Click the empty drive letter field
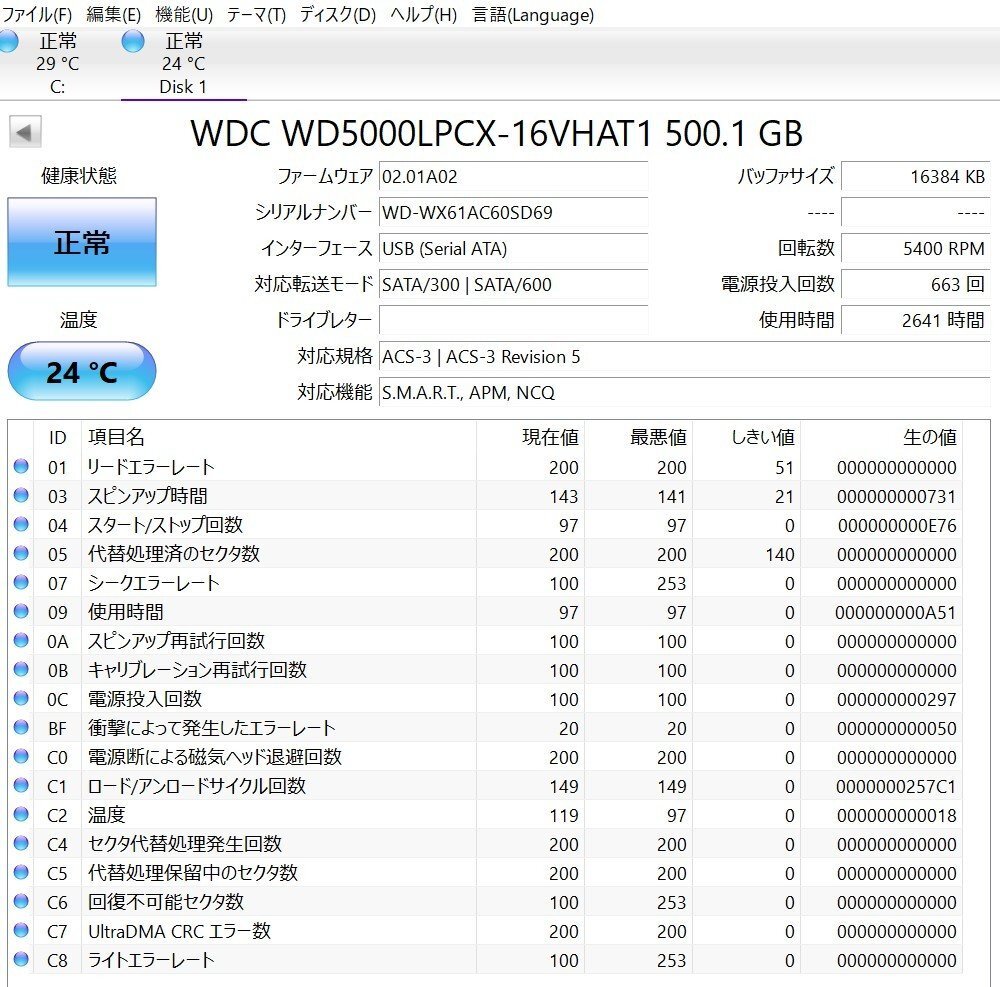This screenshot has width=1000, height=987. 513,320
